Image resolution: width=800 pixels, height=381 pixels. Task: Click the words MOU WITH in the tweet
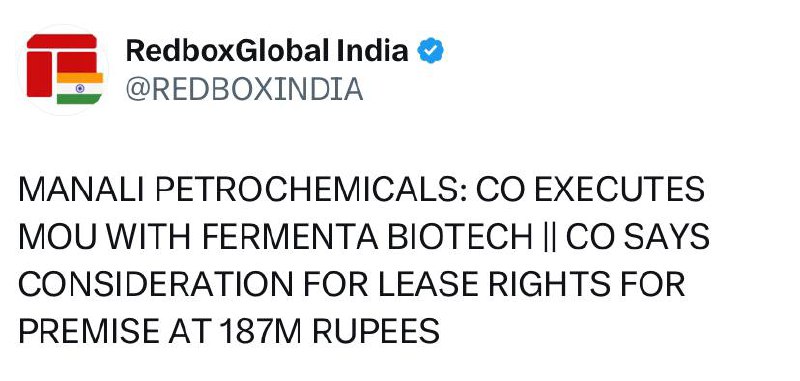[106, 237]
